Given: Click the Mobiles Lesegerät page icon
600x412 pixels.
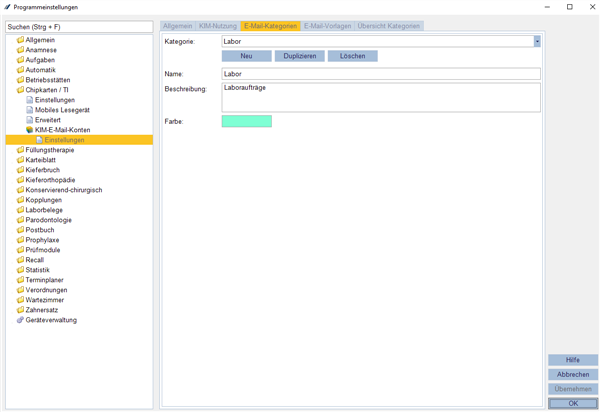Looking at the screenshot, I should point(30,110).
